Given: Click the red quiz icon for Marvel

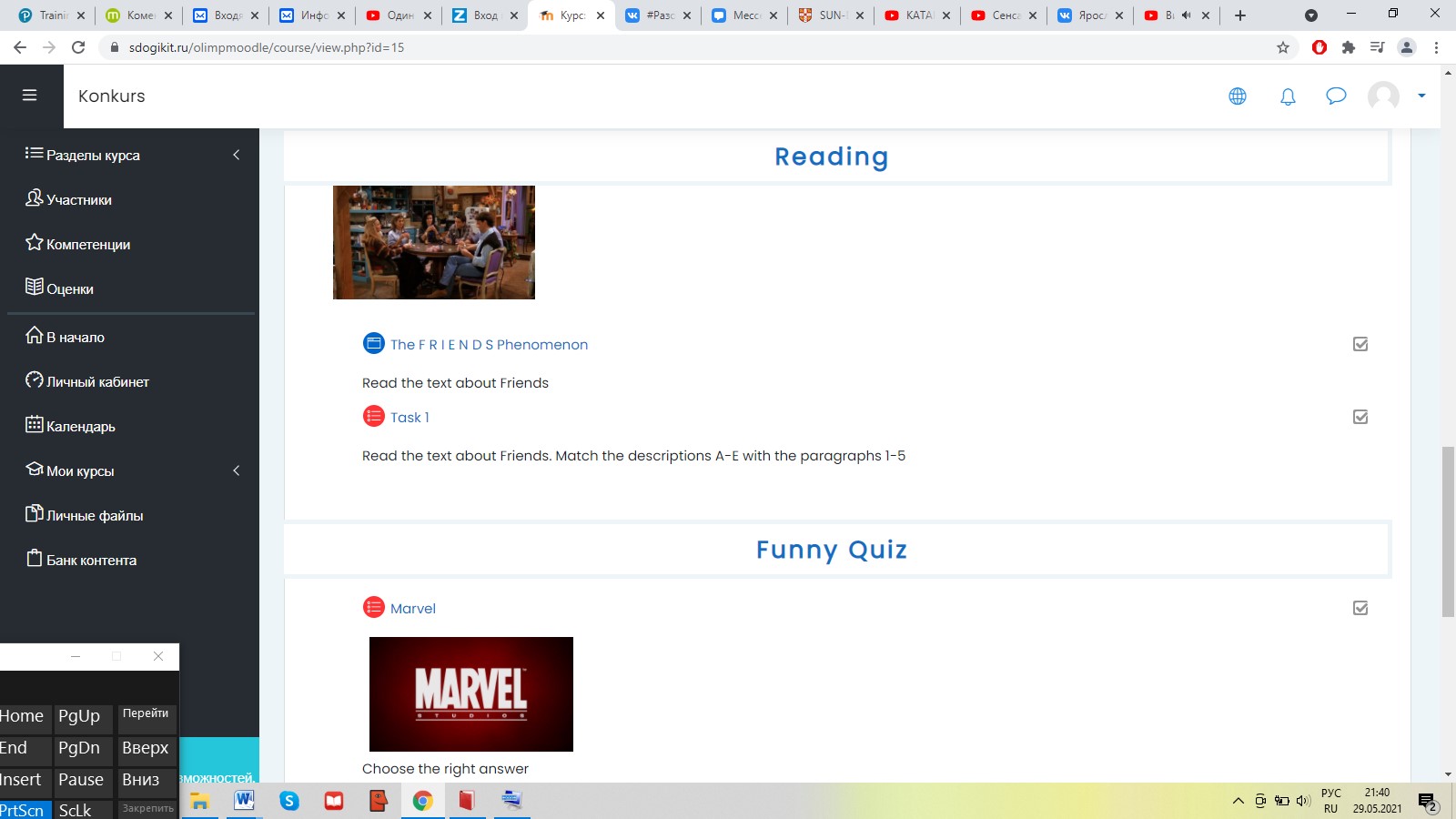Looking at the screenshot, I should pyautogui.click(x=374, y=607).
